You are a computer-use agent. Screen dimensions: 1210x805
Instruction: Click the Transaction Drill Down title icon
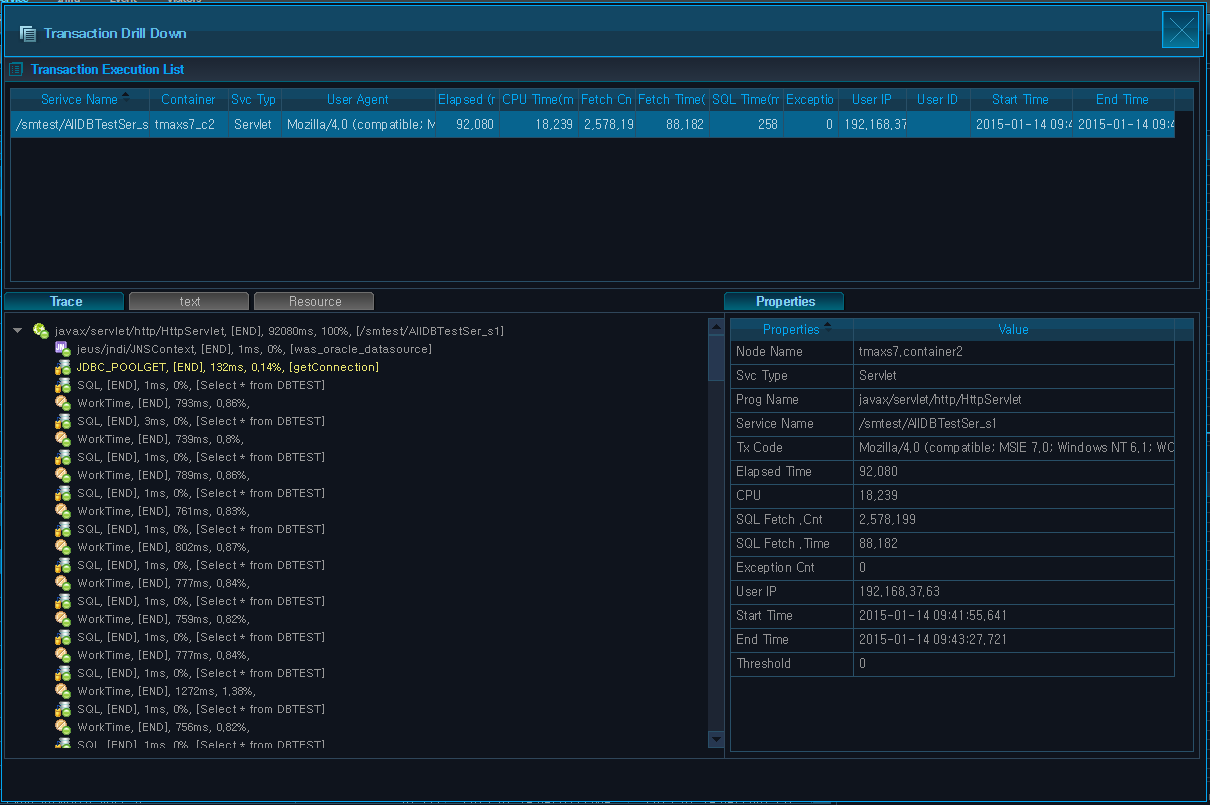pyautogui.click(x=28, y=34)
